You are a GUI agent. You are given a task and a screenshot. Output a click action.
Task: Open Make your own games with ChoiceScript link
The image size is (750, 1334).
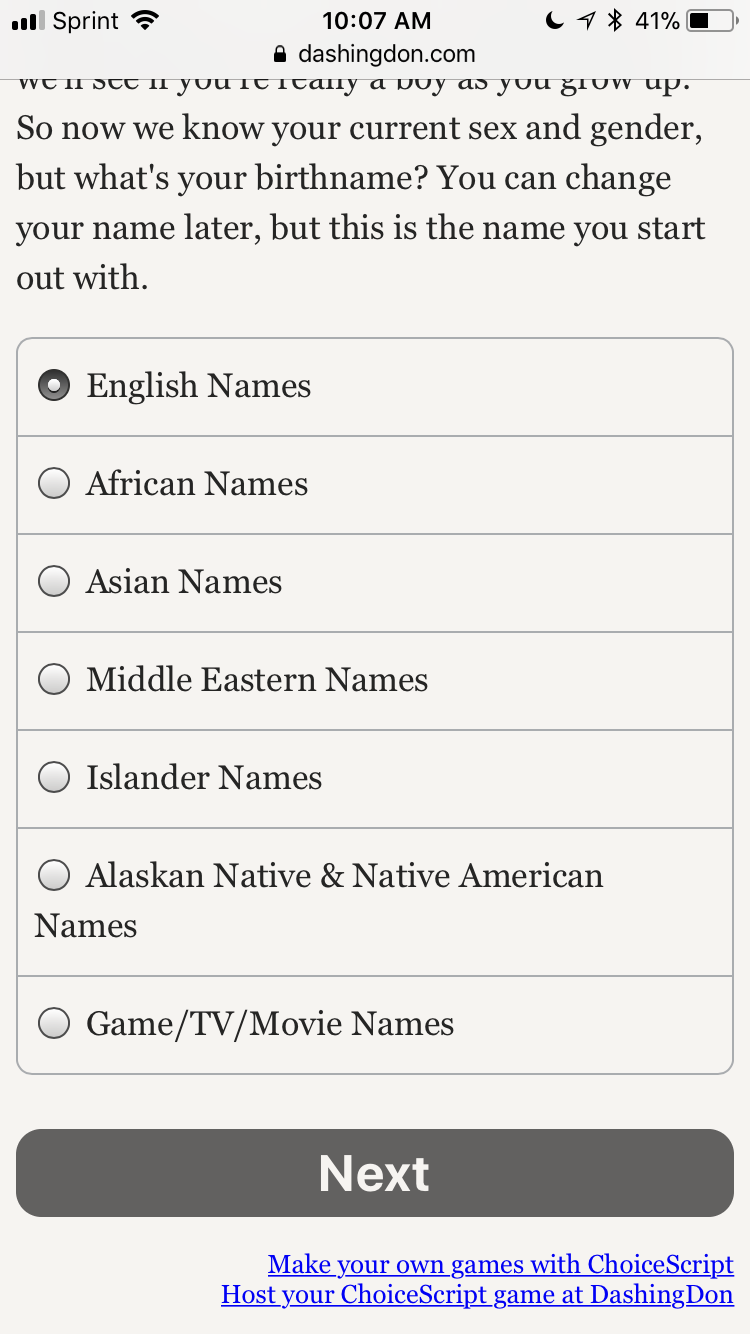[x=500, y=1264]
